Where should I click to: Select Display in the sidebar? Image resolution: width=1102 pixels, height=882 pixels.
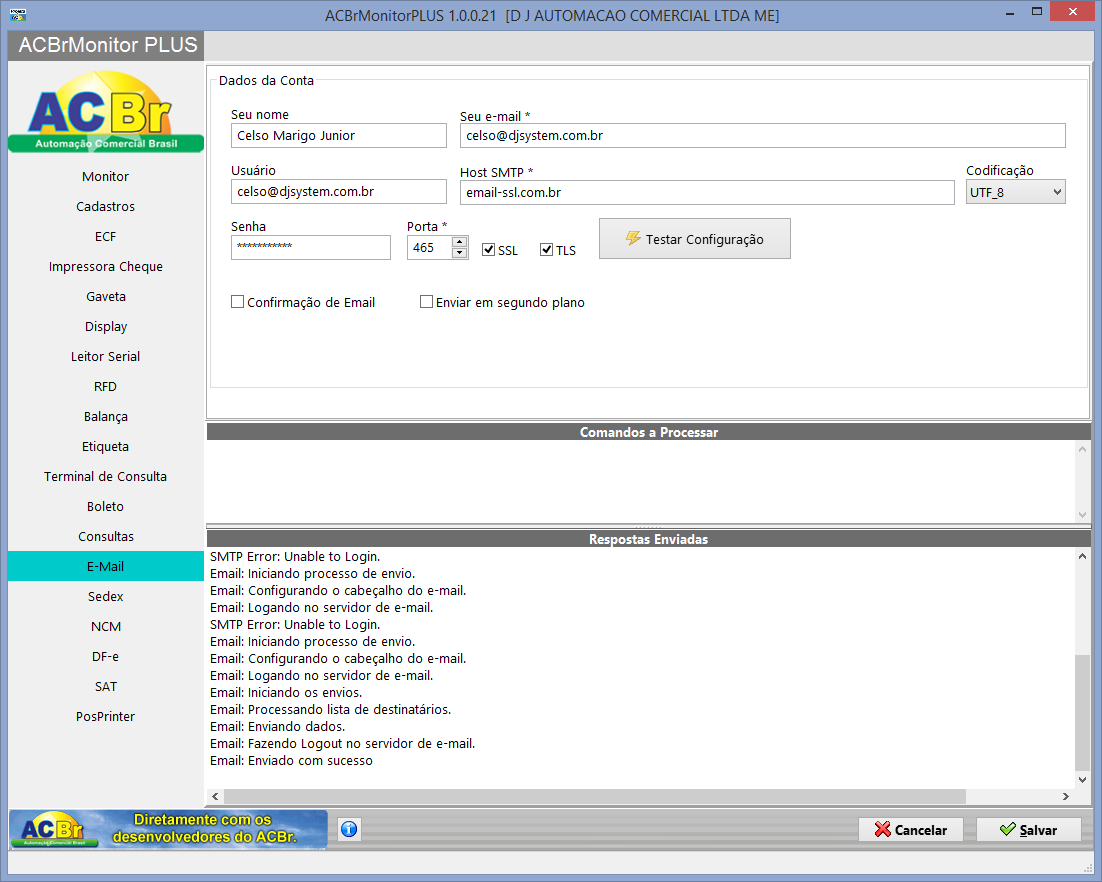tap(105, 327)
